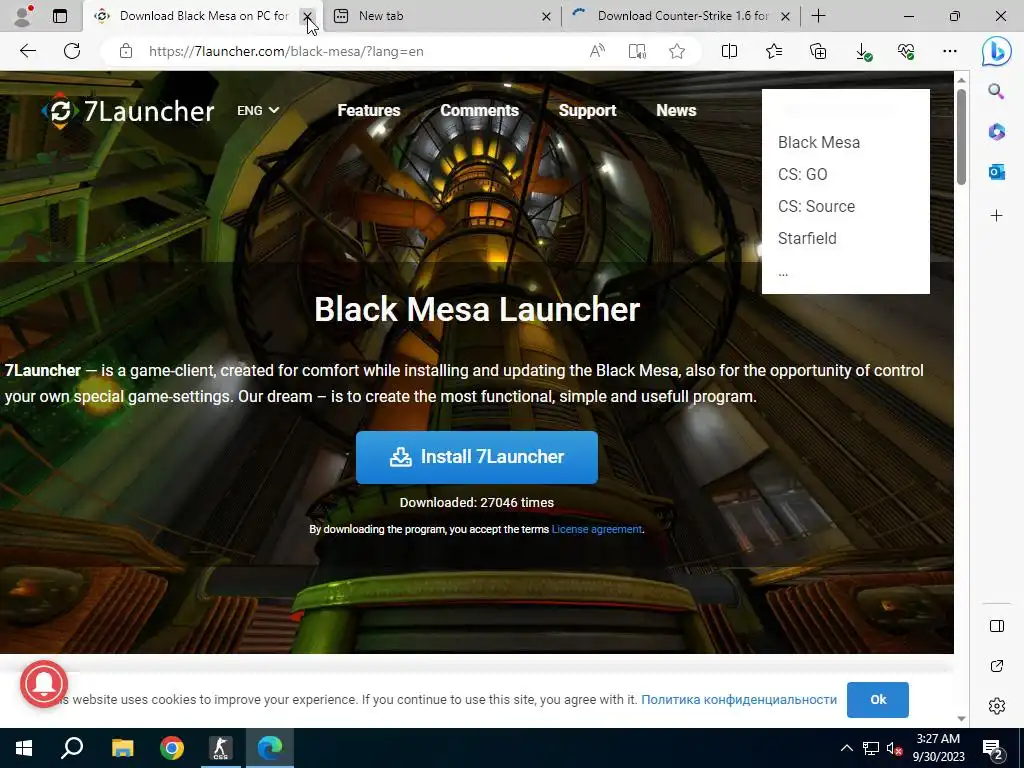Viewport: 1024px width, 768px height.
Task: Choose CS: Source from the games list
Action: click(816, 206)
